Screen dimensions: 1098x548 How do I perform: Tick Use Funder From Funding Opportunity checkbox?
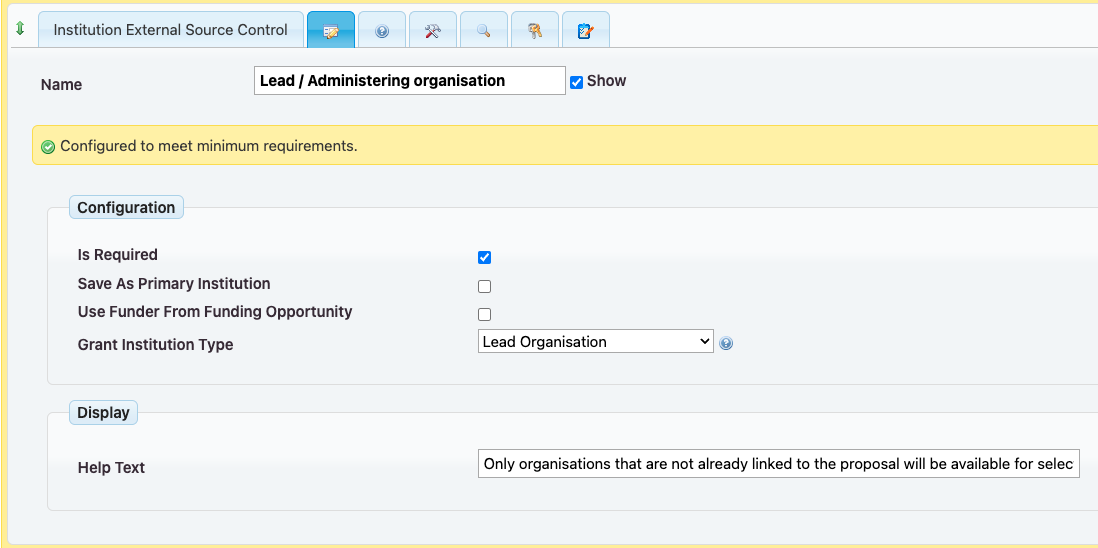485,314
